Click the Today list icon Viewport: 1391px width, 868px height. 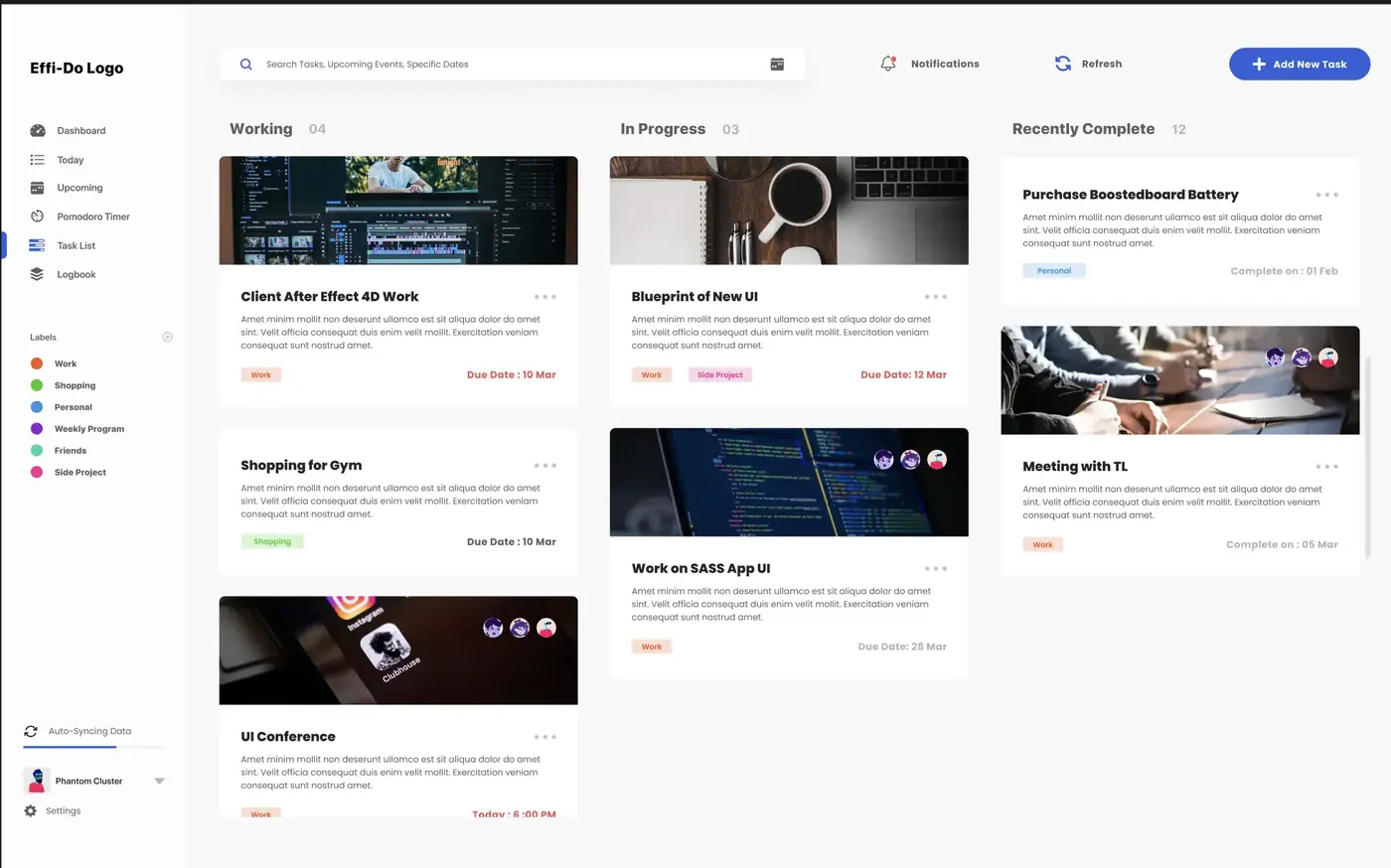point(38,160)
